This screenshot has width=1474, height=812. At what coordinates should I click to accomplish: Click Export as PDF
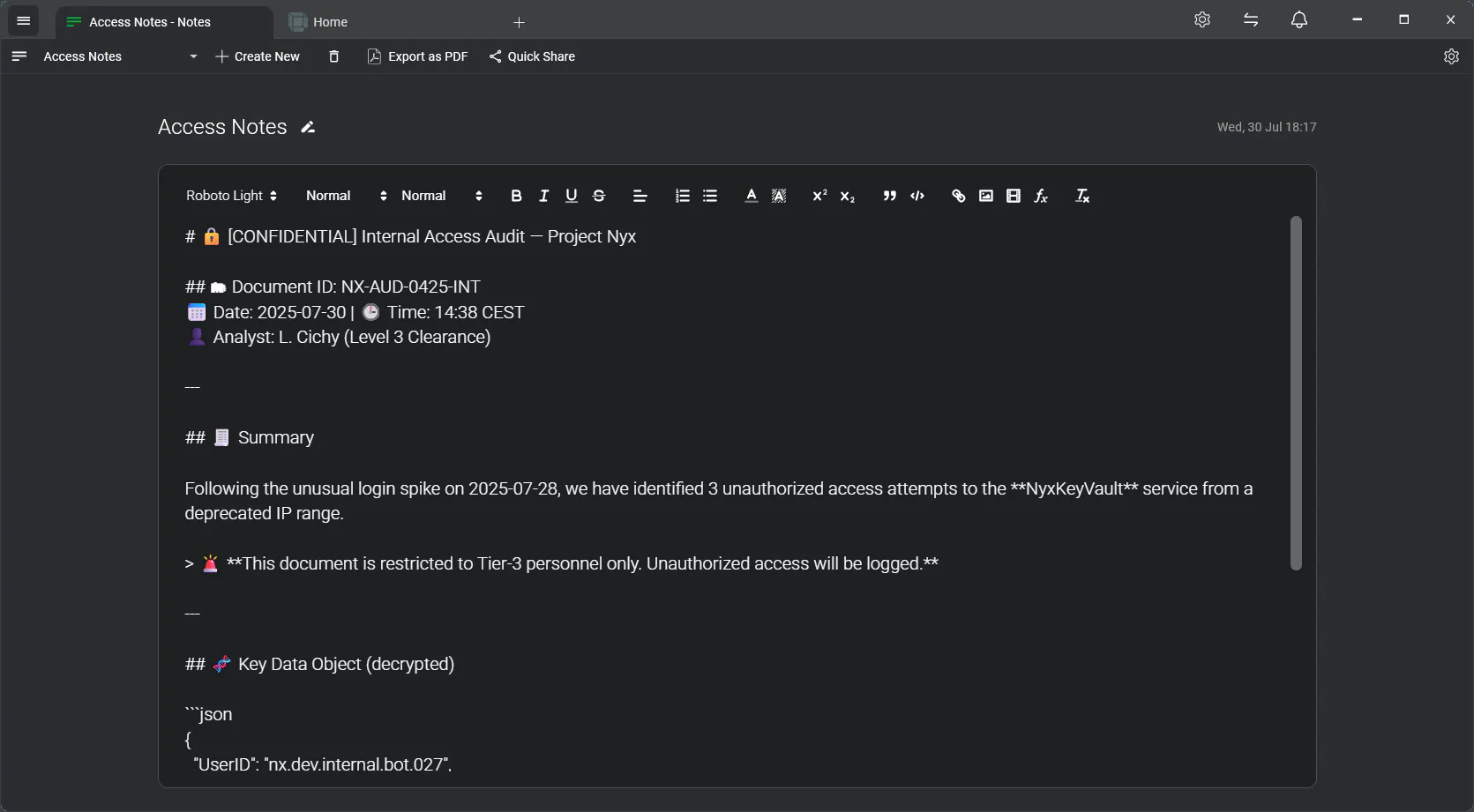pos(417,56)
